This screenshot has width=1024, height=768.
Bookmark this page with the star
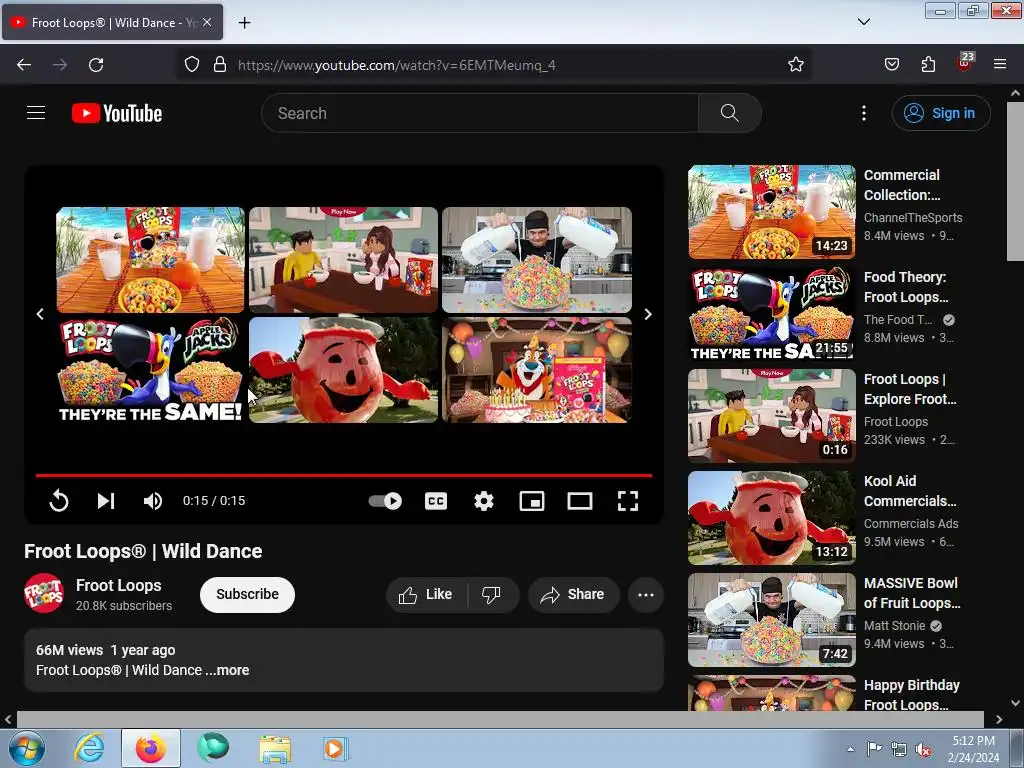tap(795, 65)
